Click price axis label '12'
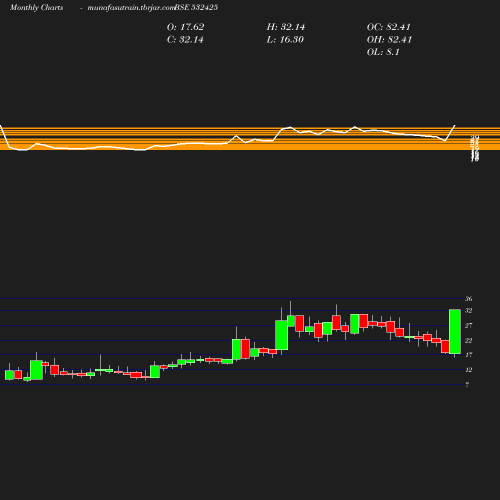 [x=469, y=370]
